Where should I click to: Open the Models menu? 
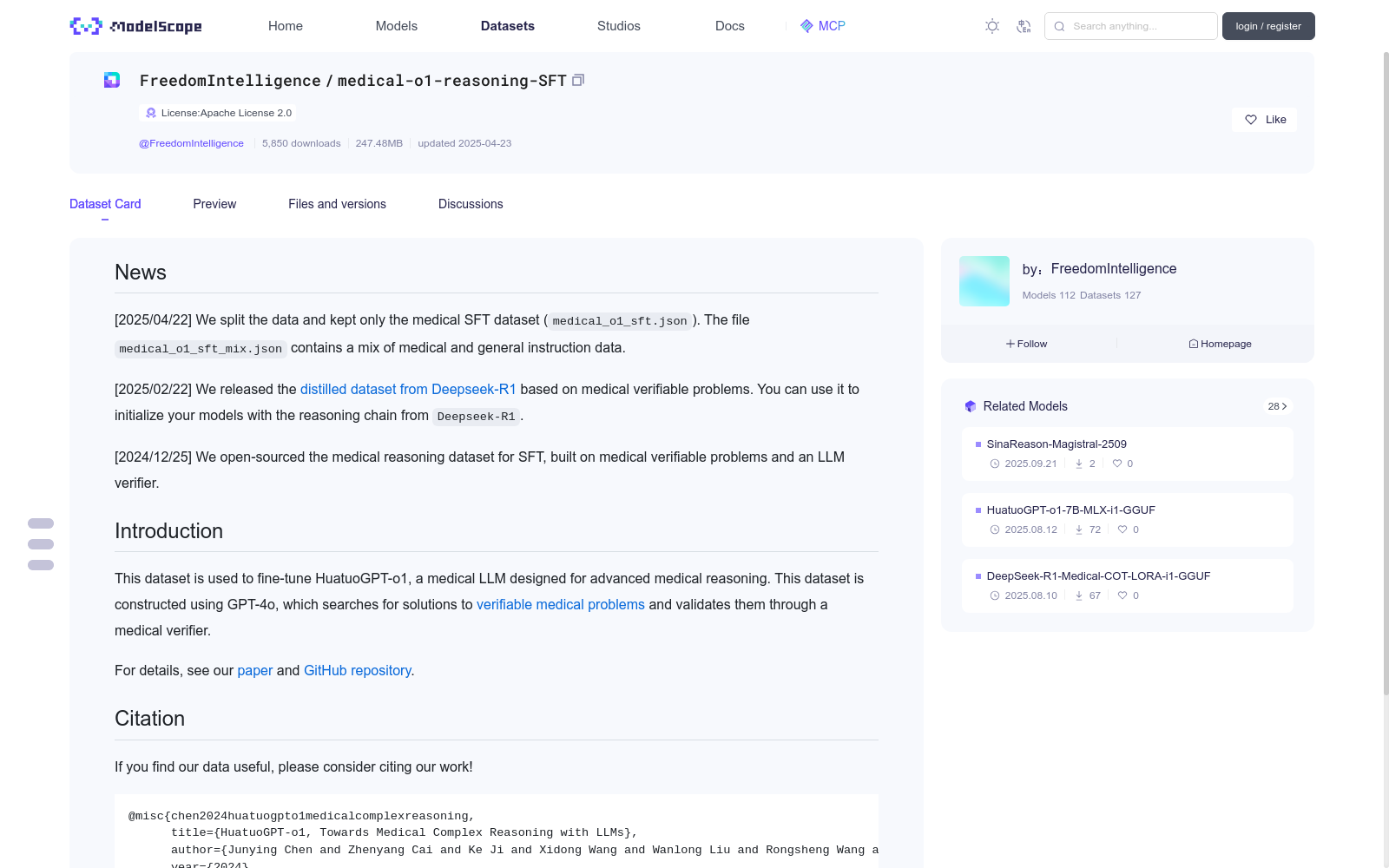point(397,26)
